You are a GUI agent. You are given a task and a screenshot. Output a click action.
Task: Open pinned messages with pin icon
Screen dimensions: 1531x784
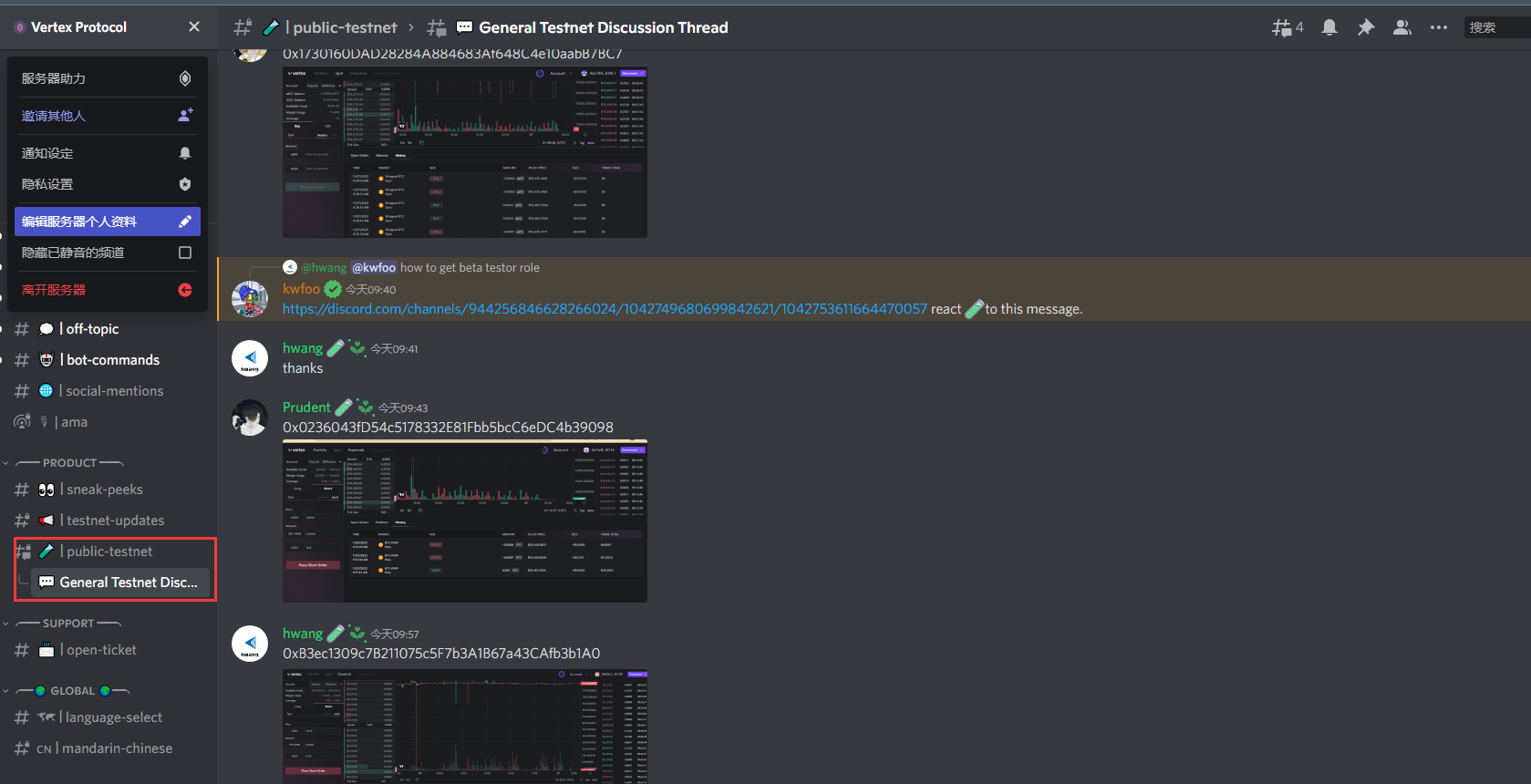click(x=1365, y=27)
